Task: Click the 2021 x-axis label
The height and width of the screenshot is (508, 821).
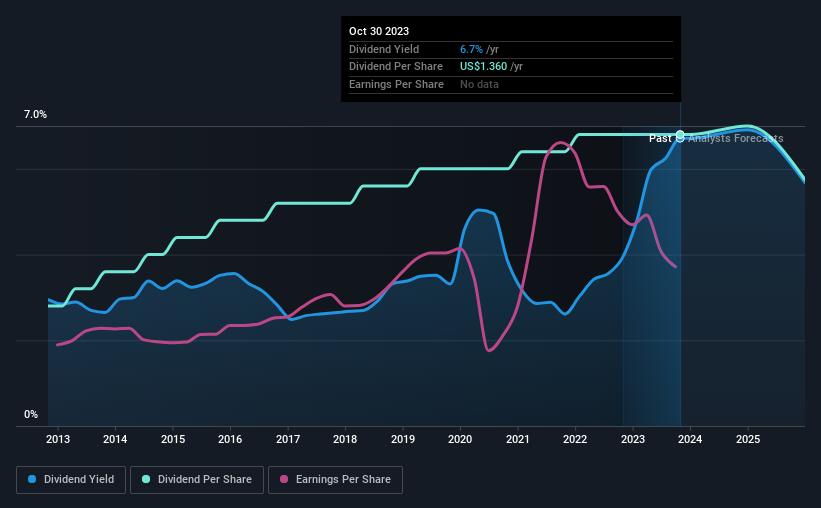Action: (x=517, y=439)
